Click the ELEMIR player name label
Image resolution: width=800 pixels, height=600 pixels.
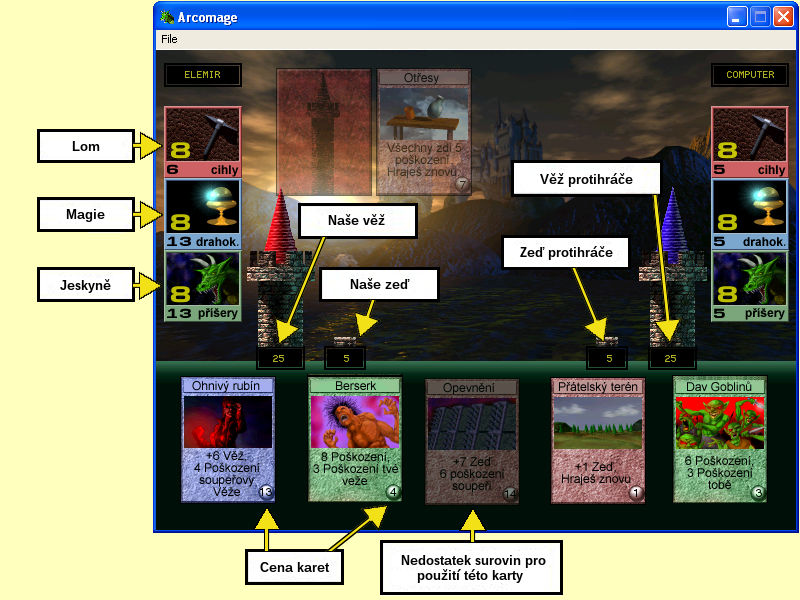(203, 74)
